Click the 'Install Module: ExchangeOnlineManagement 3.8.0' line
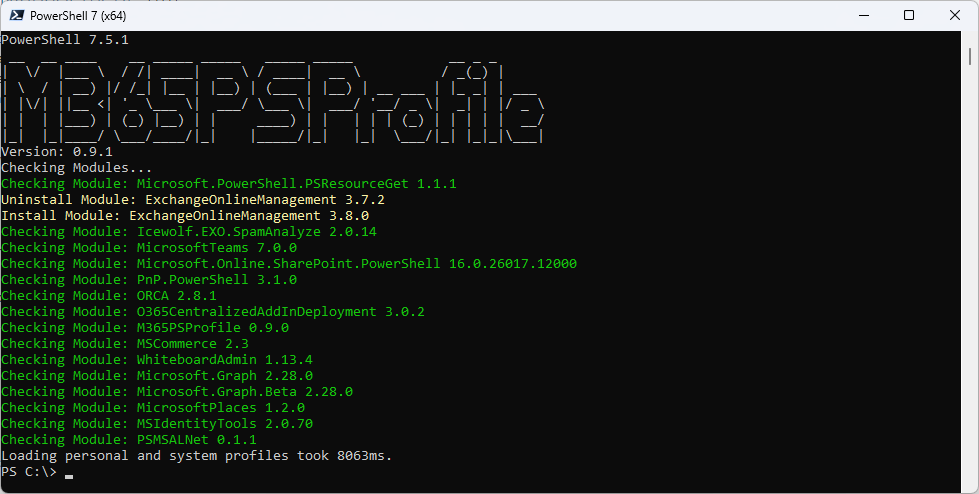The image size is (979, 494). [185, 215]
